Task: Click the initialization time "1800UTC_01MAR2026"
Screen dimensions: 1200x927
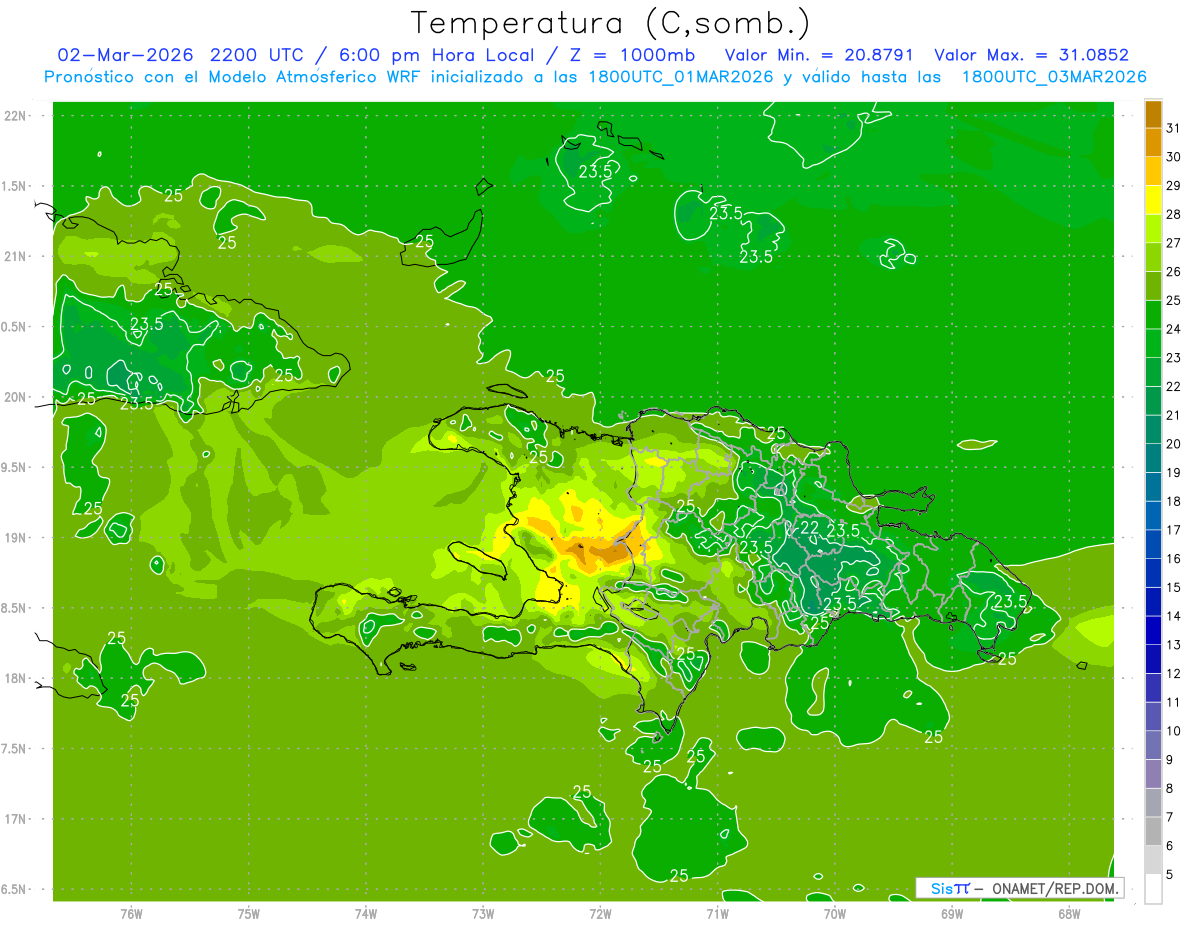Action: click(679, 77)
